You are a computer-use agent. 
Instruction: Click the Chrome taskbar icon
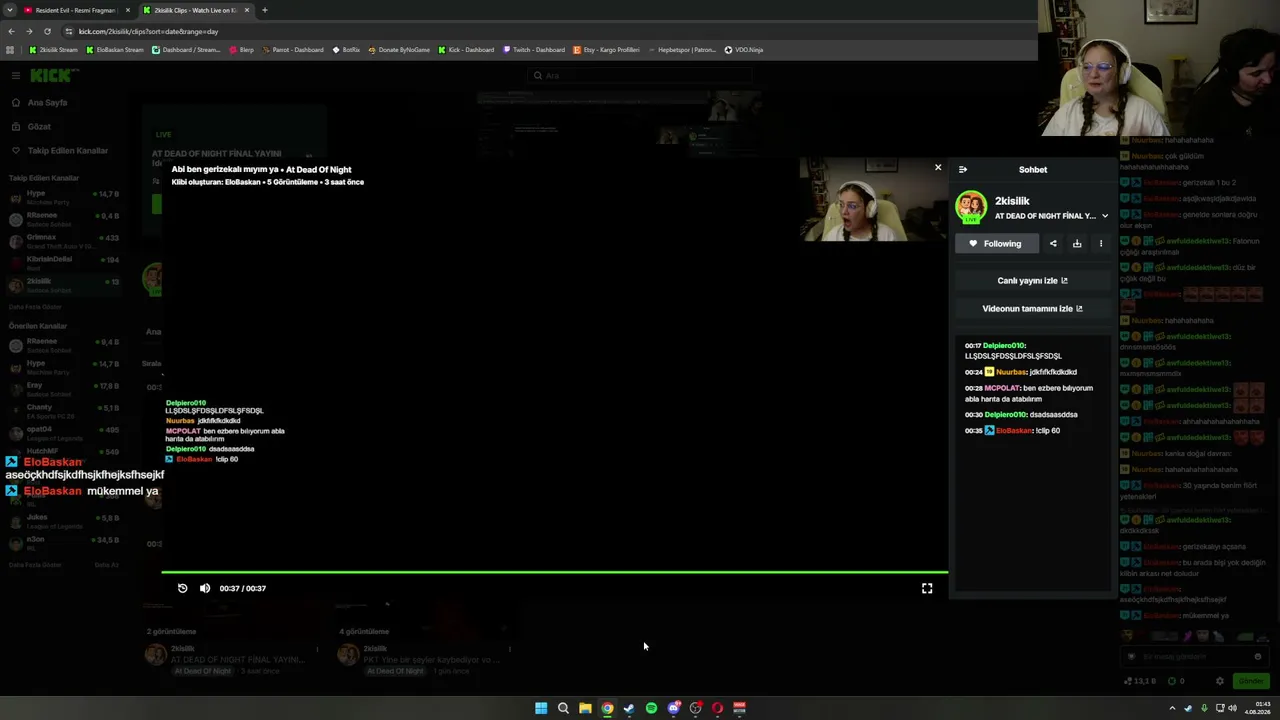pos(607,708)
